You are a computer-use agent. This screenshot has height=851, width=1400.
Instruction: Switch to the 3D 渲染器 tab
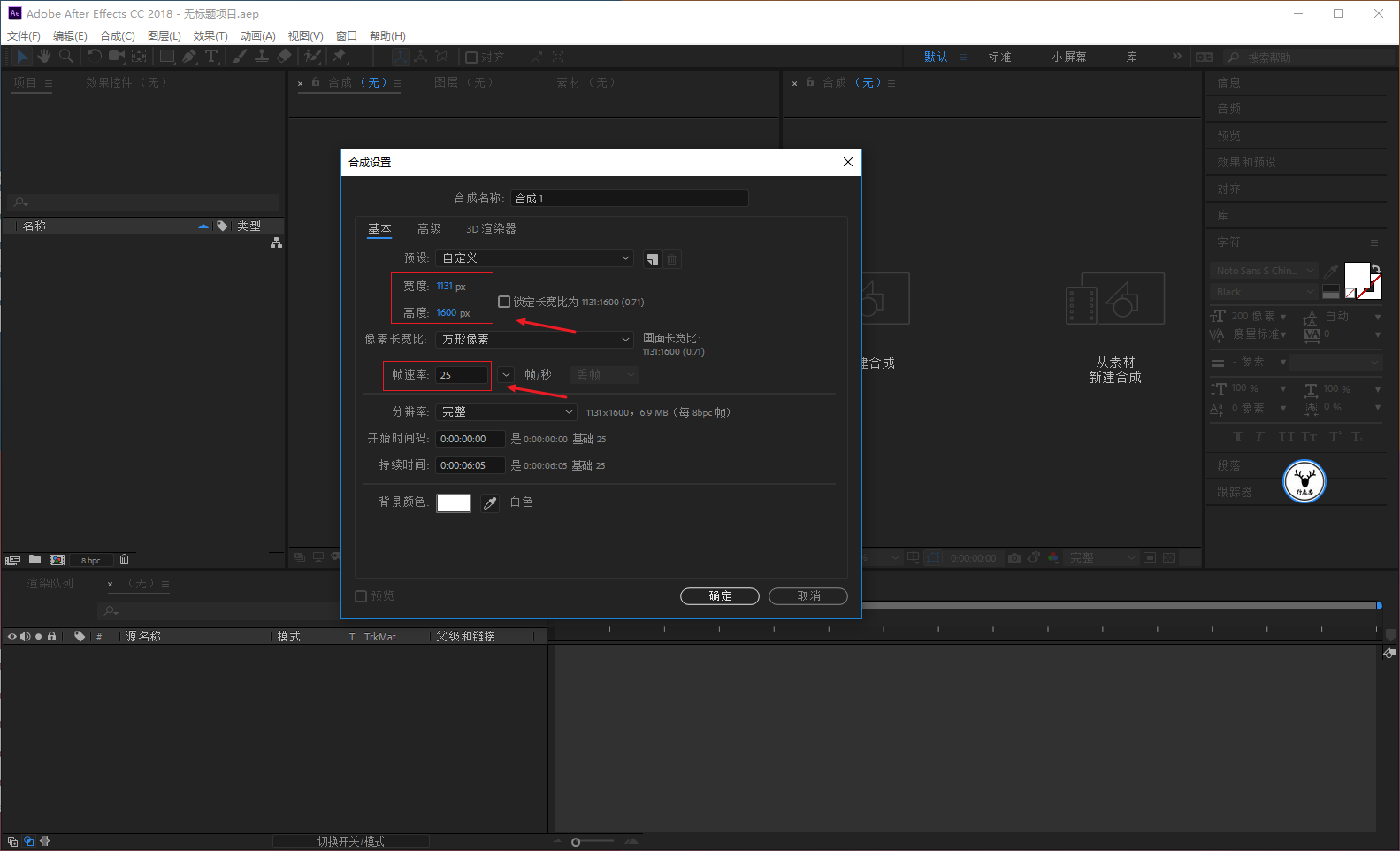pyautogui.click(x=491, y=229)
